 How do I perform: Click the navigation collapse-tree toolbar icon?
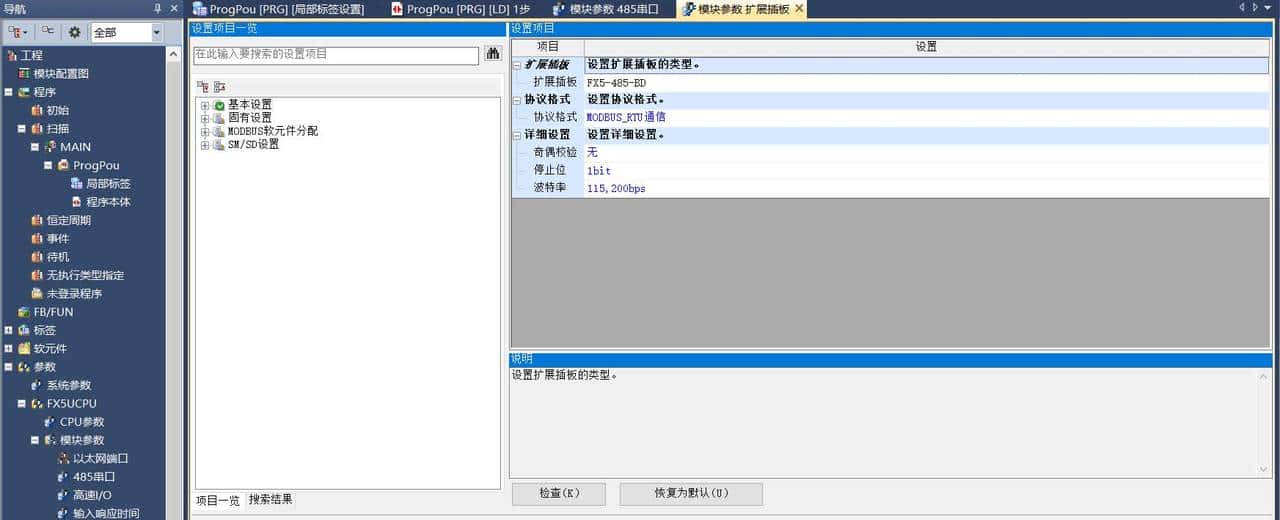(48, 32)
